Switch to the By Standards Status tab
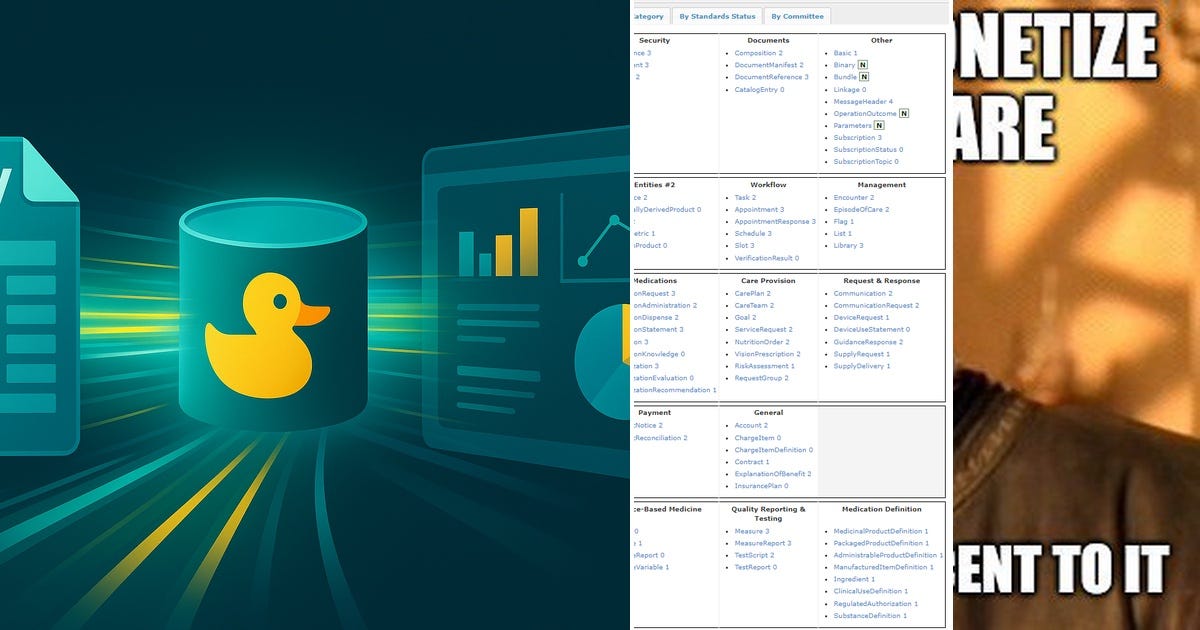 click(717, 16)
